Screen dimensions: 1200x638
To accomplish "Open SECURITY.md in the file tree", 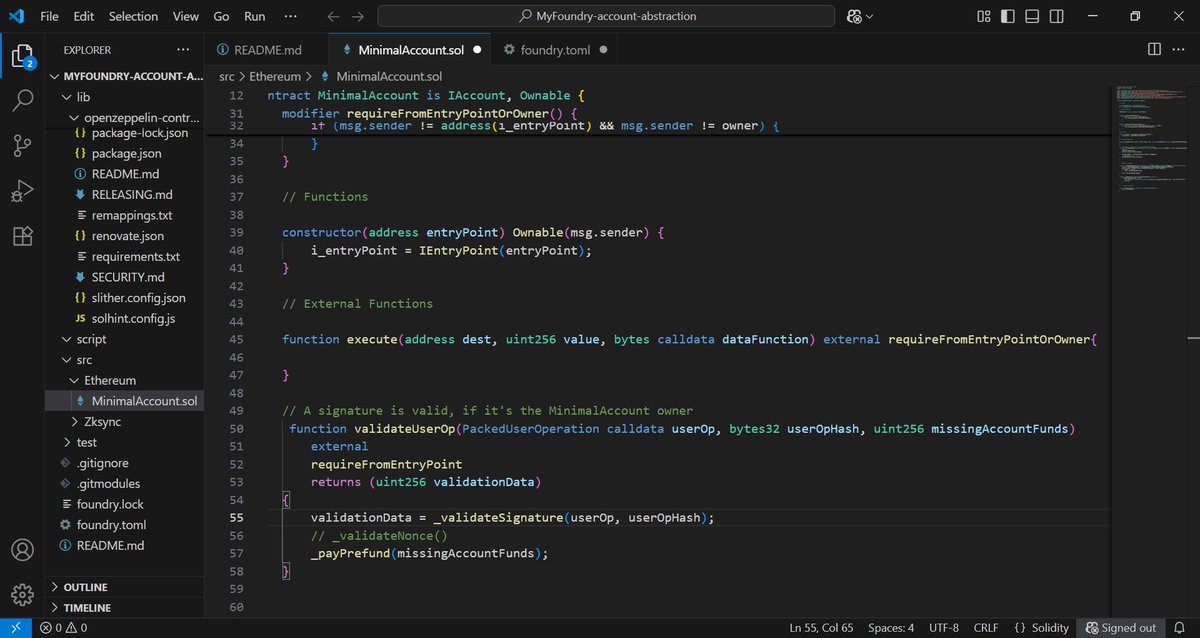I will [128, 277].
